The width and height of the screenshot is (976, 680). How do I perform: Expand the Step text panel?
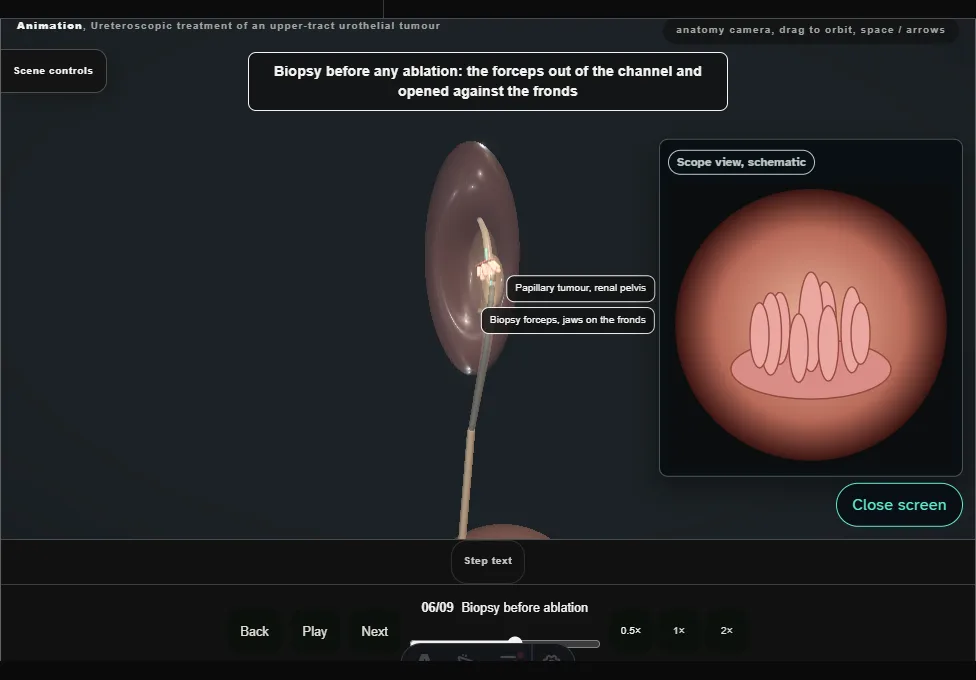pyautogui.click(x=488, y=561)
